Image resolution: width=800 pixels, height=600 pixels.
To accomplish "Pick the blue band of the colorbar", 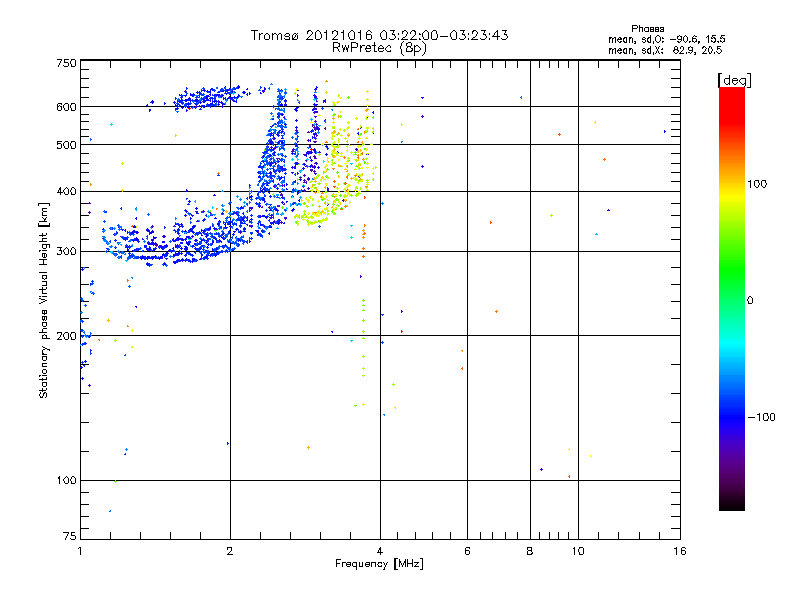I will click(x=731, y=410).
